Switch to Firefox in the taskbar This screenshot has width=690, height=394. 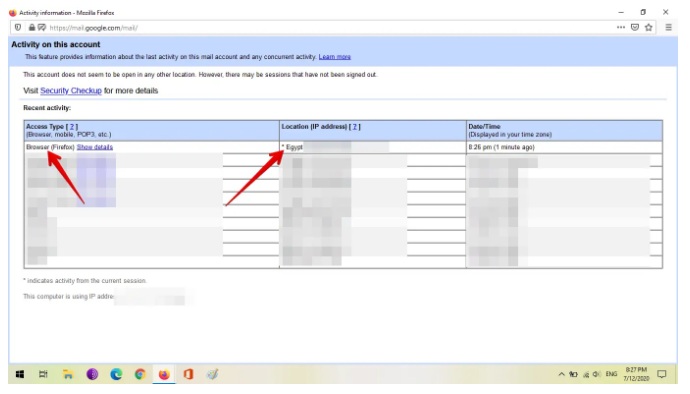164,374
